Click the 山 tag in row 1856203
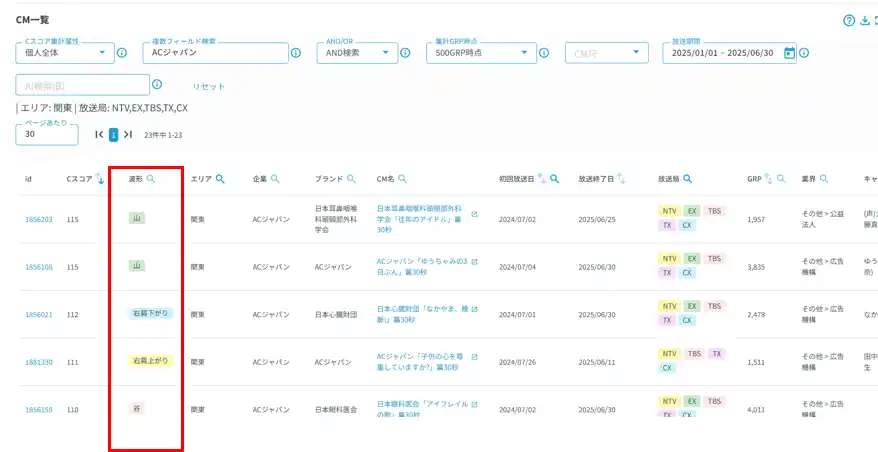Image resolution: width=878 pixels, height=452 pixels. tap(137, 218)
